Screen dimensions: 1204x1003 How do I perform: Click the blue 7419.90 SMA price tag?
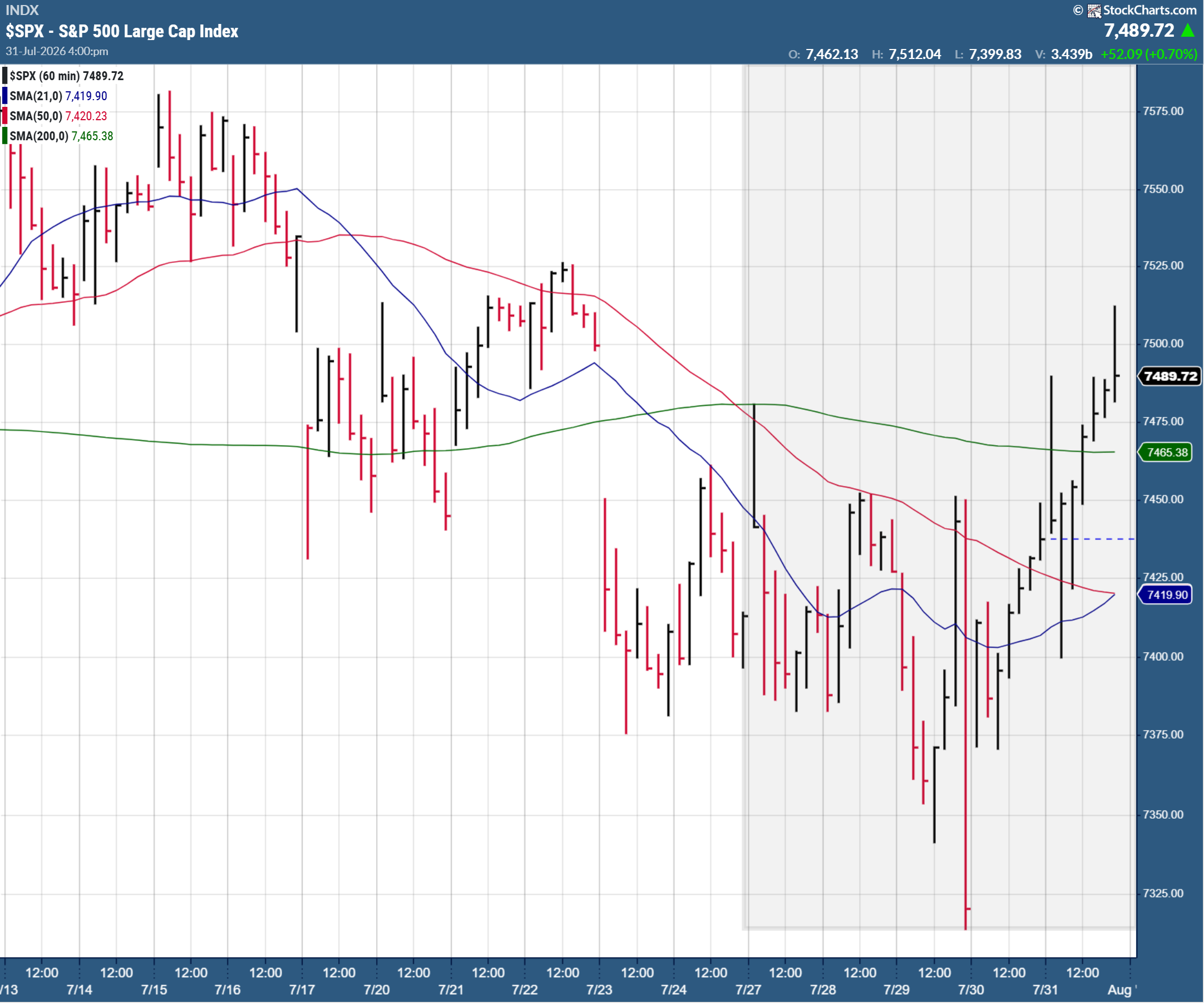1167,594
